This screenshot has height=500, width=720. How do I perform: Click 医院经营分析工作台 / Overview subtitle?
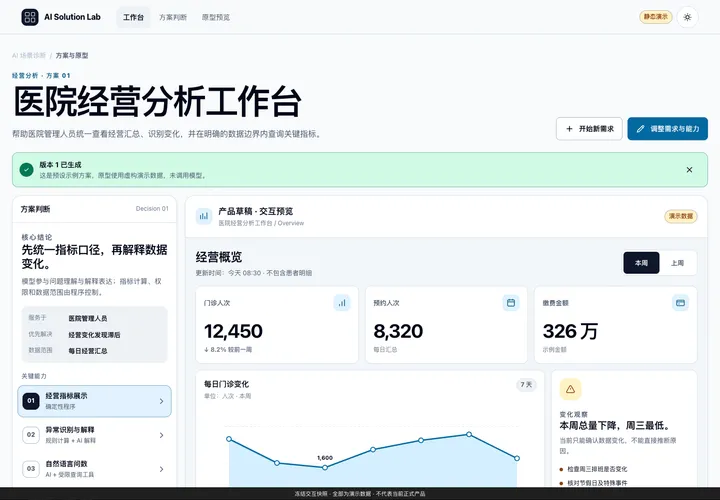261,223
